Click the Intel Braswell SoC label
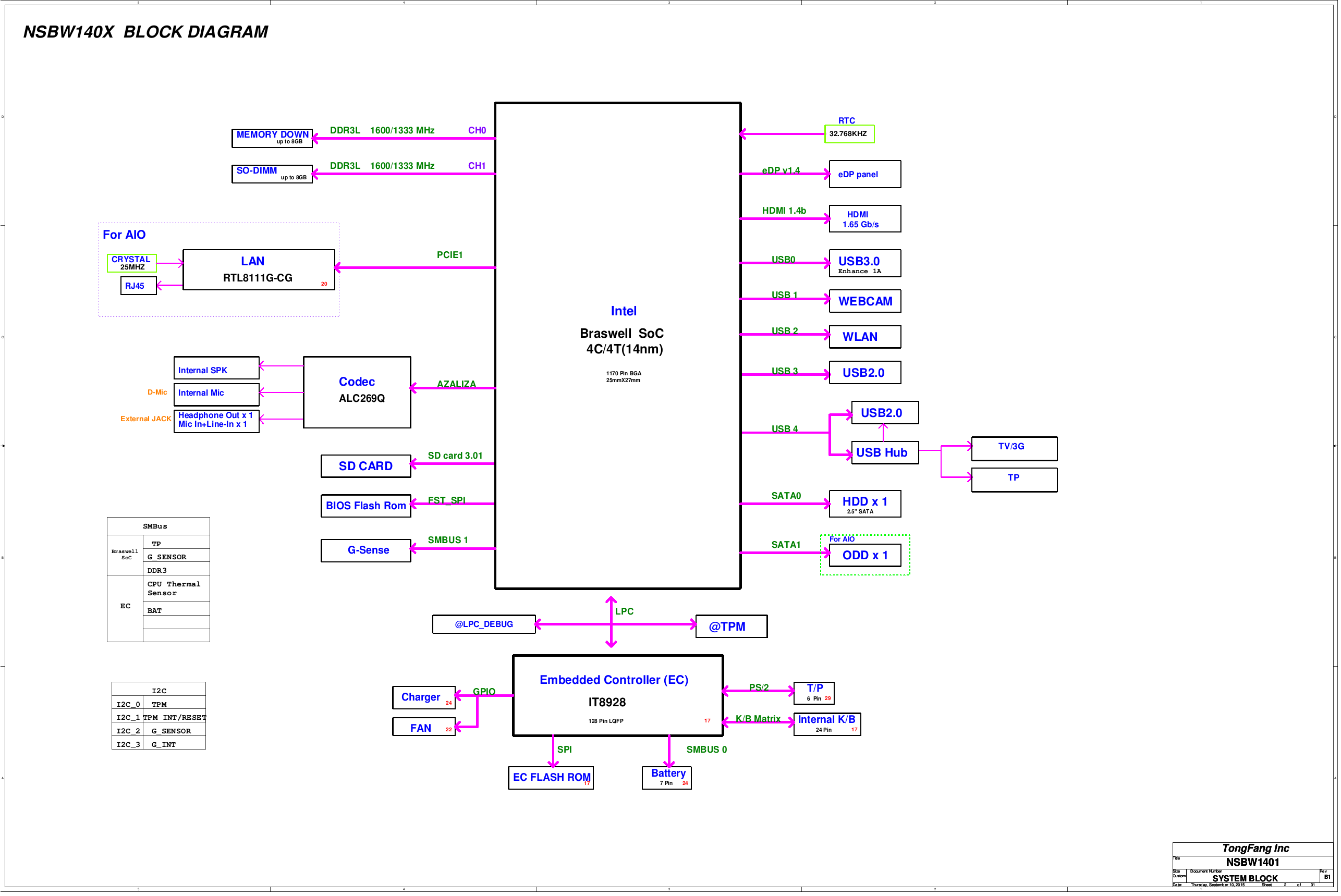The height and width of the screenshot is (896, 1341). (x=623, y=330)
